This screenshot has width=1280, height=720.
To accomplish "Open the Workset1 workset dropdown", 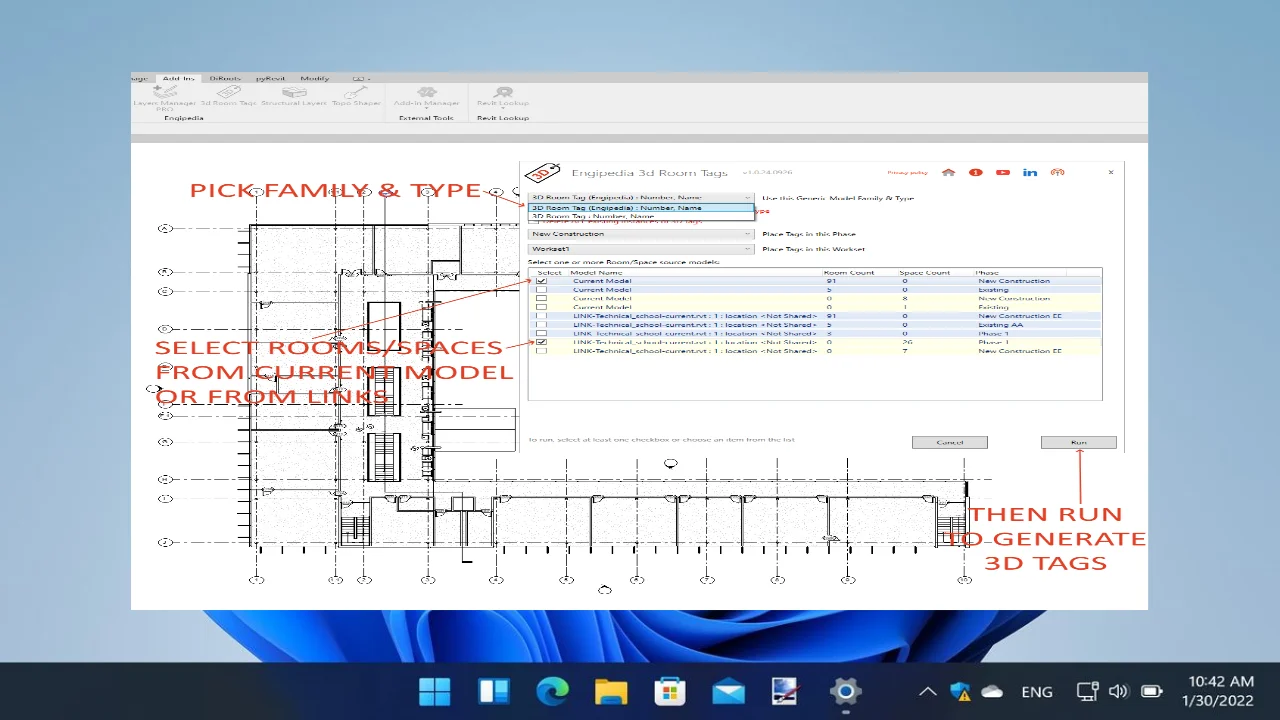I will [641, 249].
